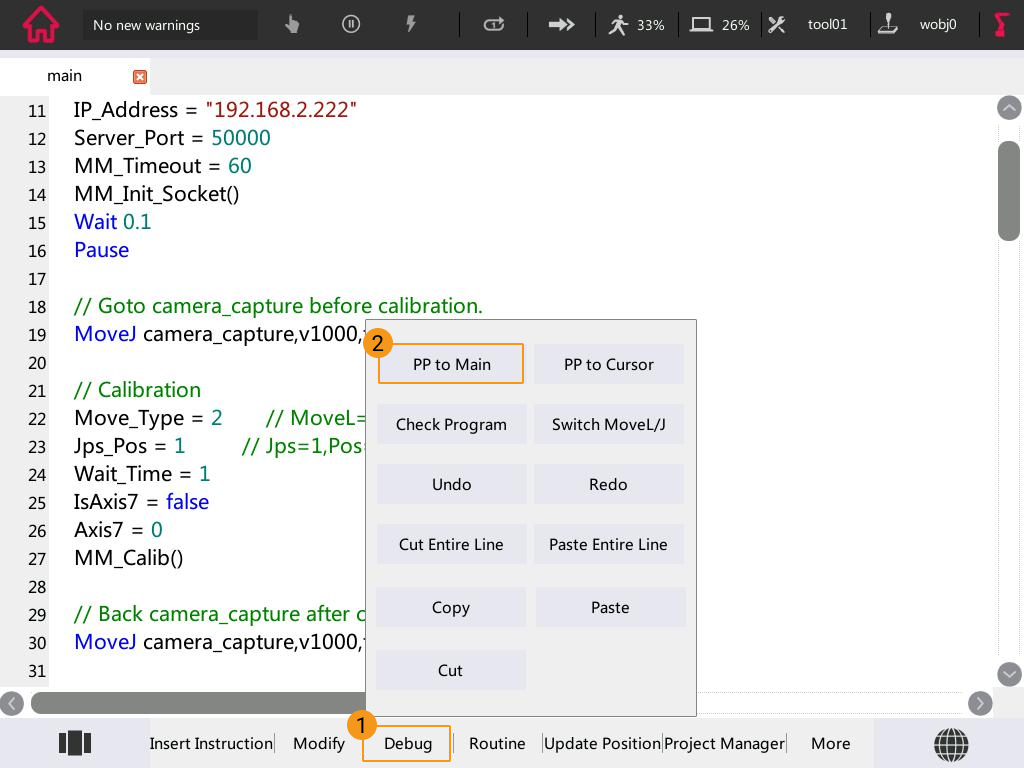Image resolution: width=1024 pixels, height=768 pixels.
Task: Open the running-man speed 33% setting
Action: point(636,25)
